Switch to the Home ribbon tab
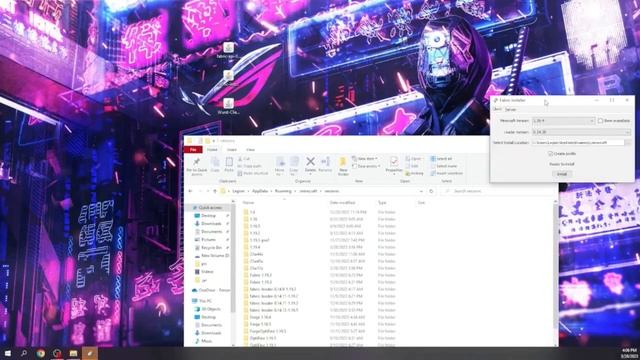Image resolution: width=640 pixels, height=360 pixels. [x=212, y=150]
